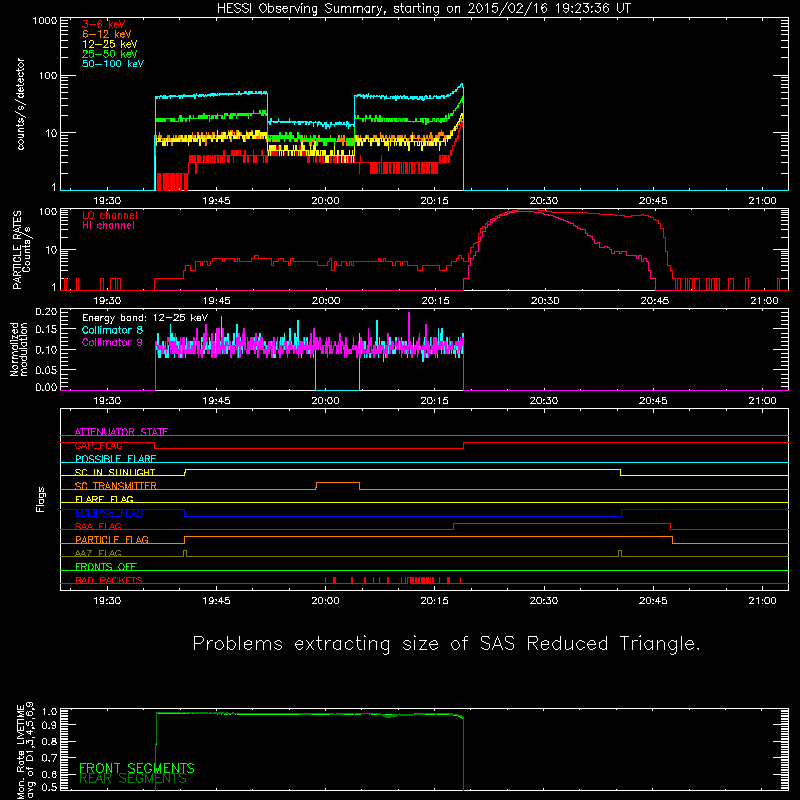Click the LO channel legend entry
This screenshot has width=800, height=800.
(110, 215)
